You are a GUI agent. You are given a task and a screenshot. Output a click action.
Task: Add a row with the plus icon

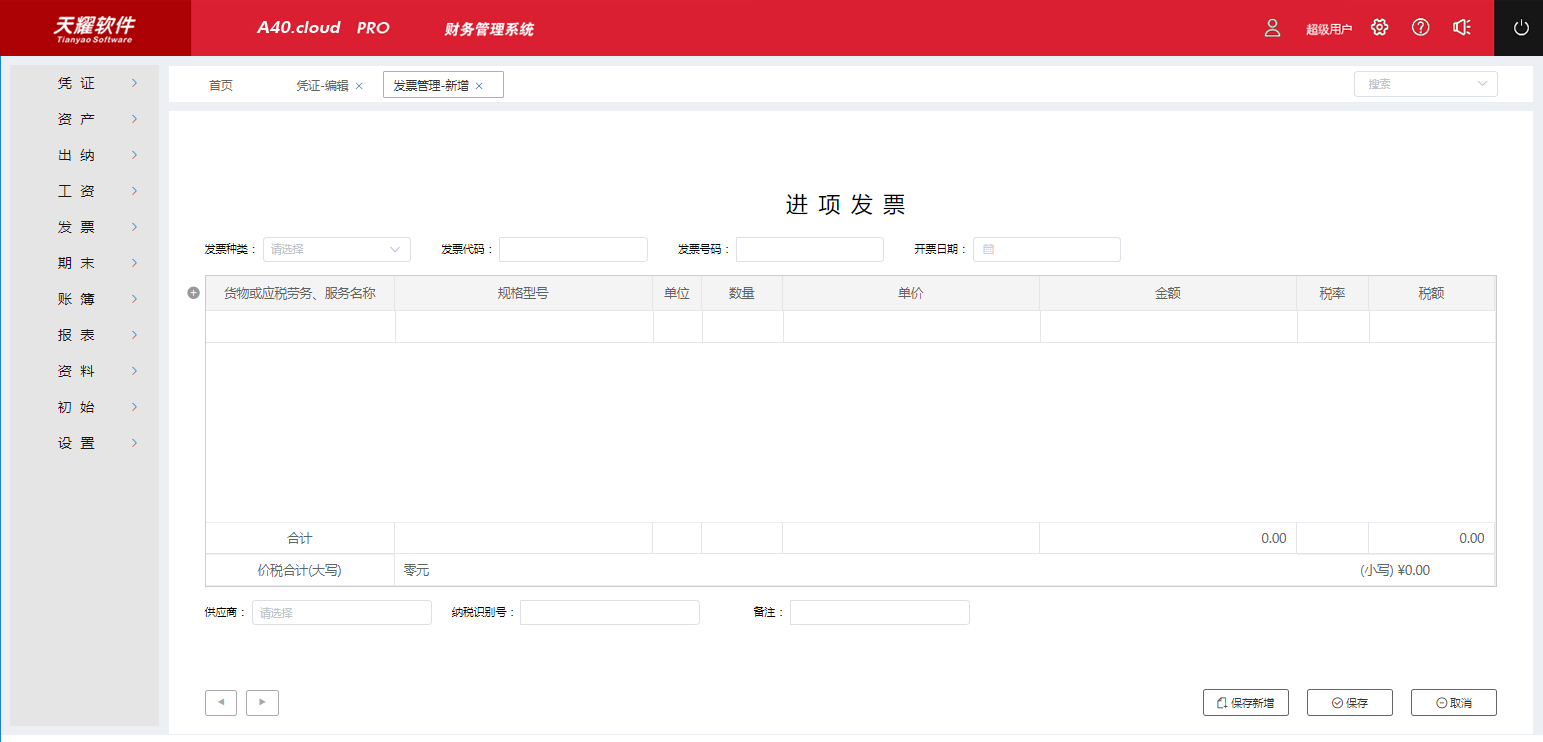pyautogui.click(x=194, y=293)
